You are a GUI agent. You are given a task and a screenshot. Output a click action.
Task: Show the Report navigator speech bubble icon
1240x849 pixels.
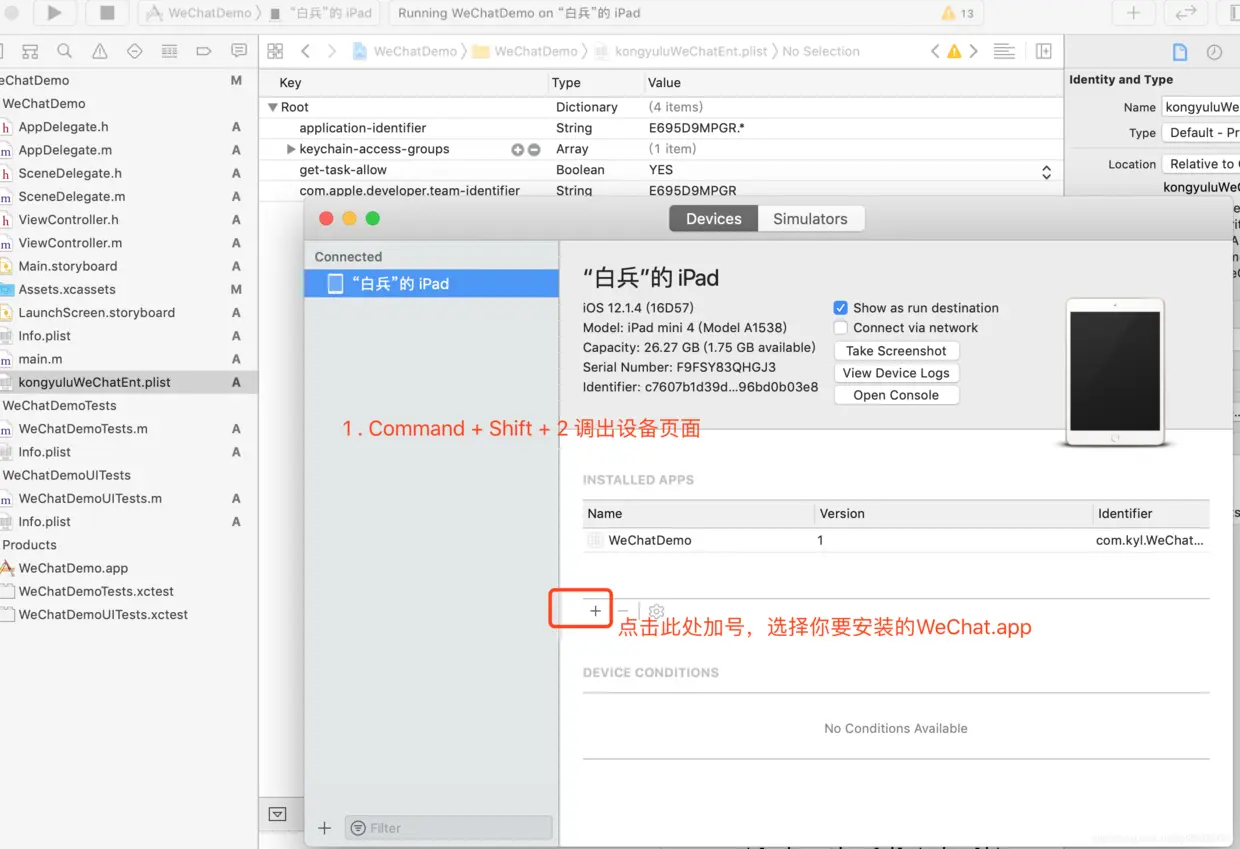coord(238,50)
